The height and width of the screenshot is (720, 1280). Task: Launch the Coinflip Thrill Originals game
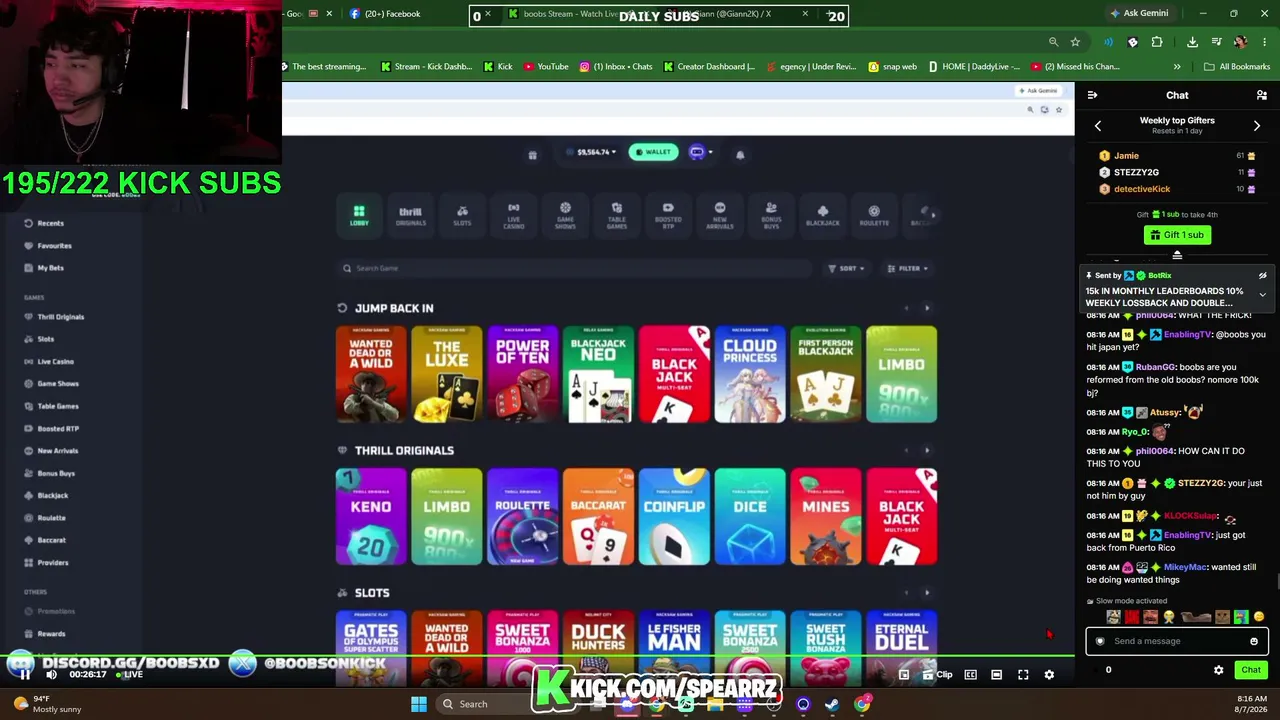coord(674,517)
